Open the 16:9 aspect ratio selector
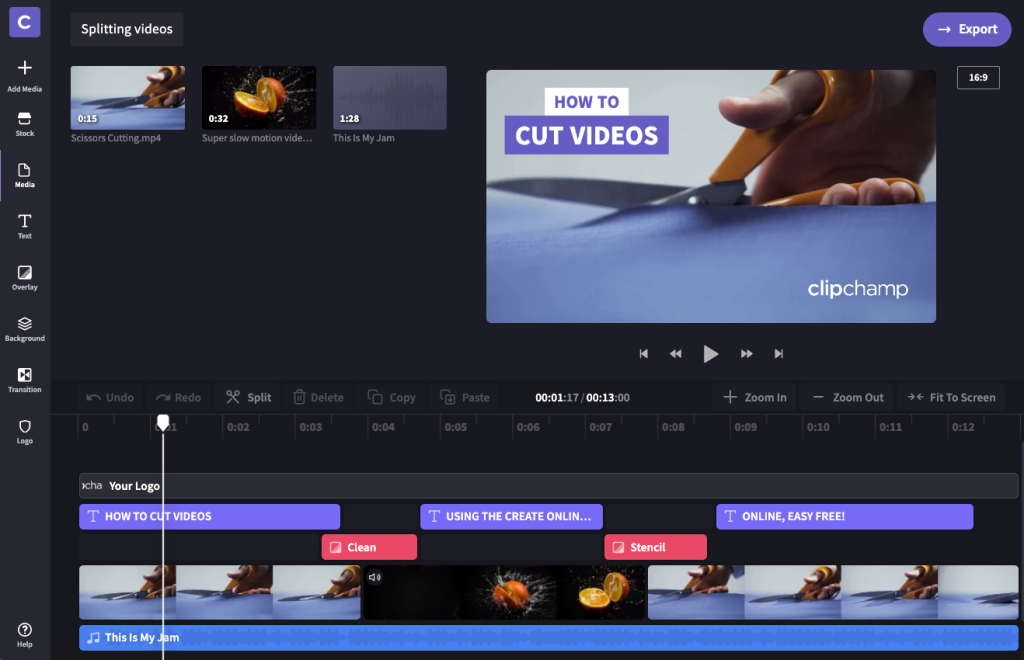The height and width of the screenshot is (660, 1024). click(977, 77)
